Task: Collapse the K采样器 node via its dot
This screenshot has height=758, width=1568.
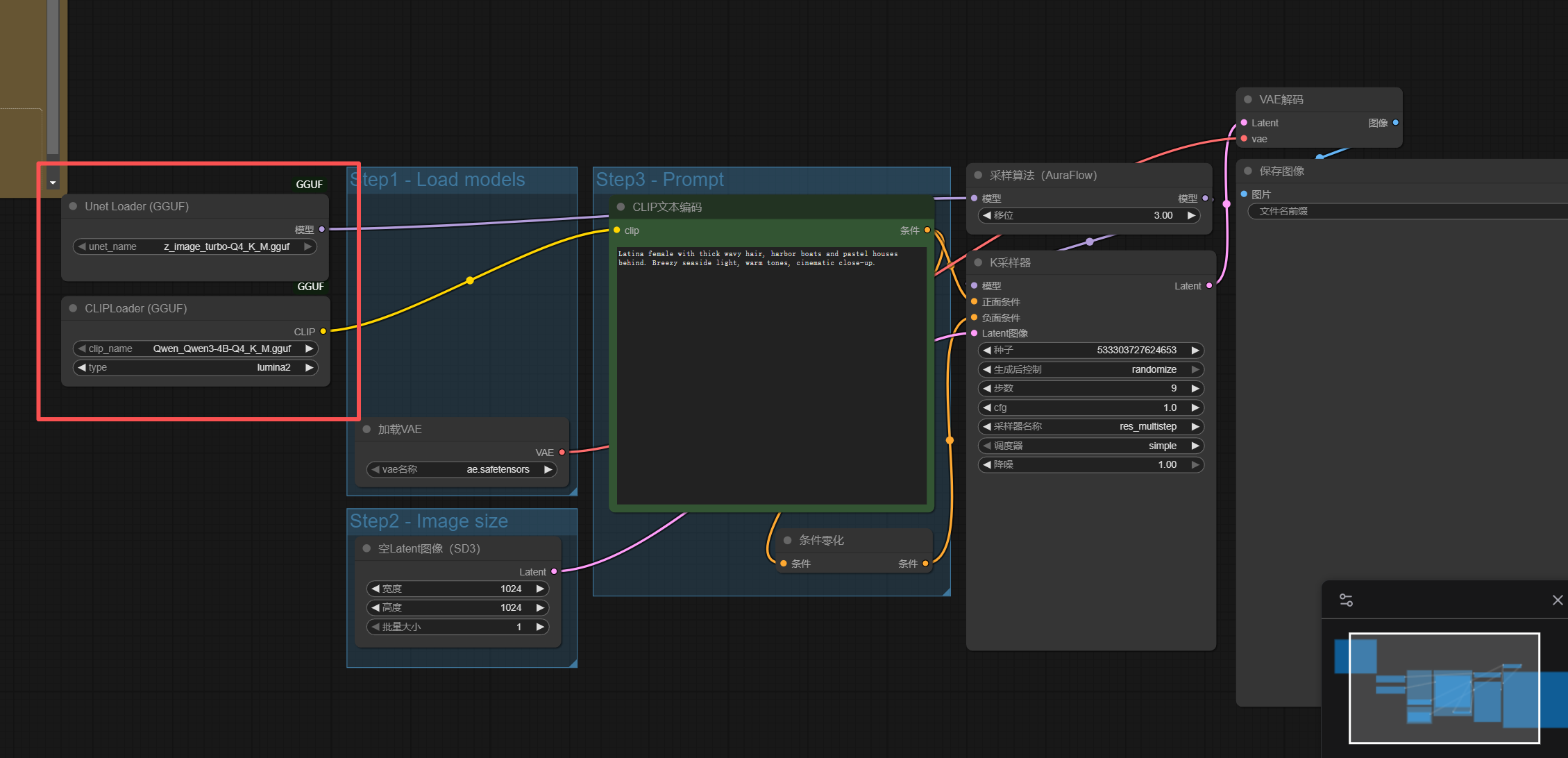Action: click(978, 262)
